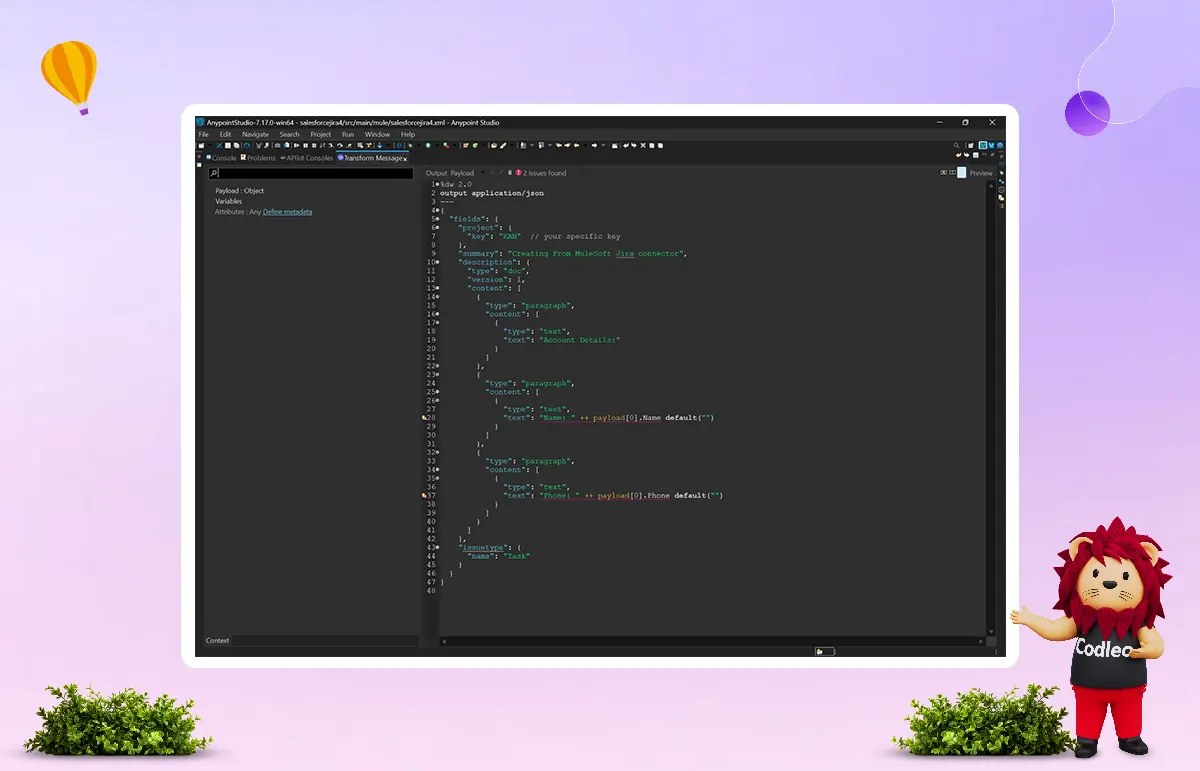The height and width of the screenshot is (771, 1200).
Task: Select the Variables row
Action: [229, 201]
